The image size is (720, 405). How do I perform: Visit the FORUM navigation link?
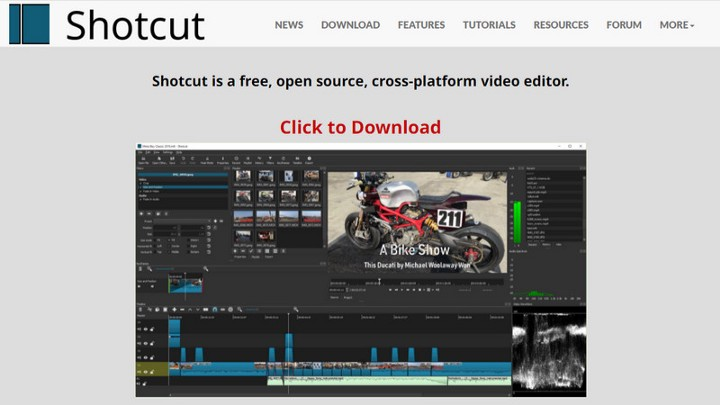pyautogui.click(x=624, y=25)
